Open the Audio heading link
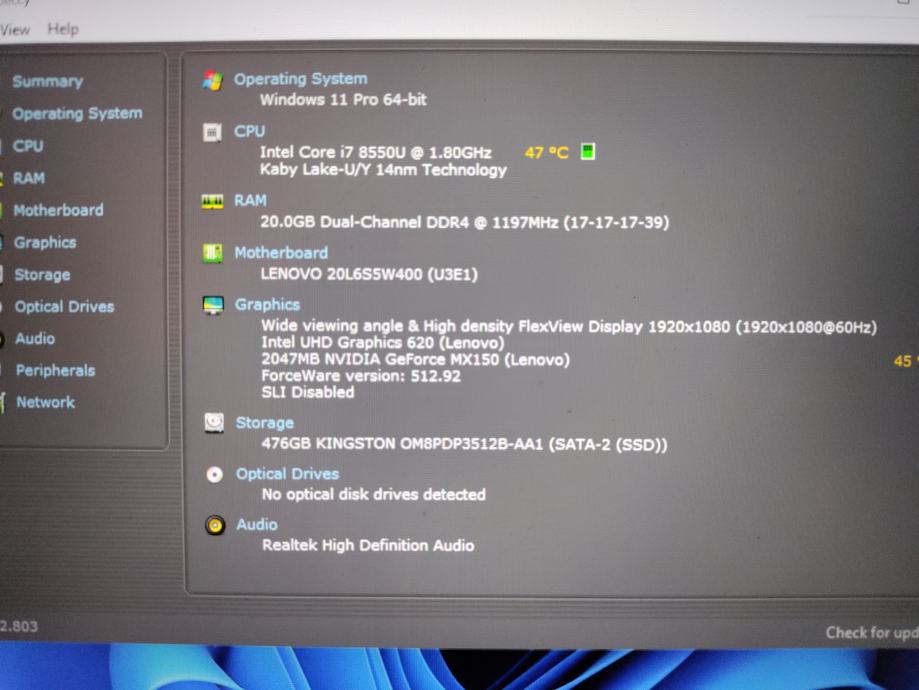919x690 pixels. click(257, 524)
